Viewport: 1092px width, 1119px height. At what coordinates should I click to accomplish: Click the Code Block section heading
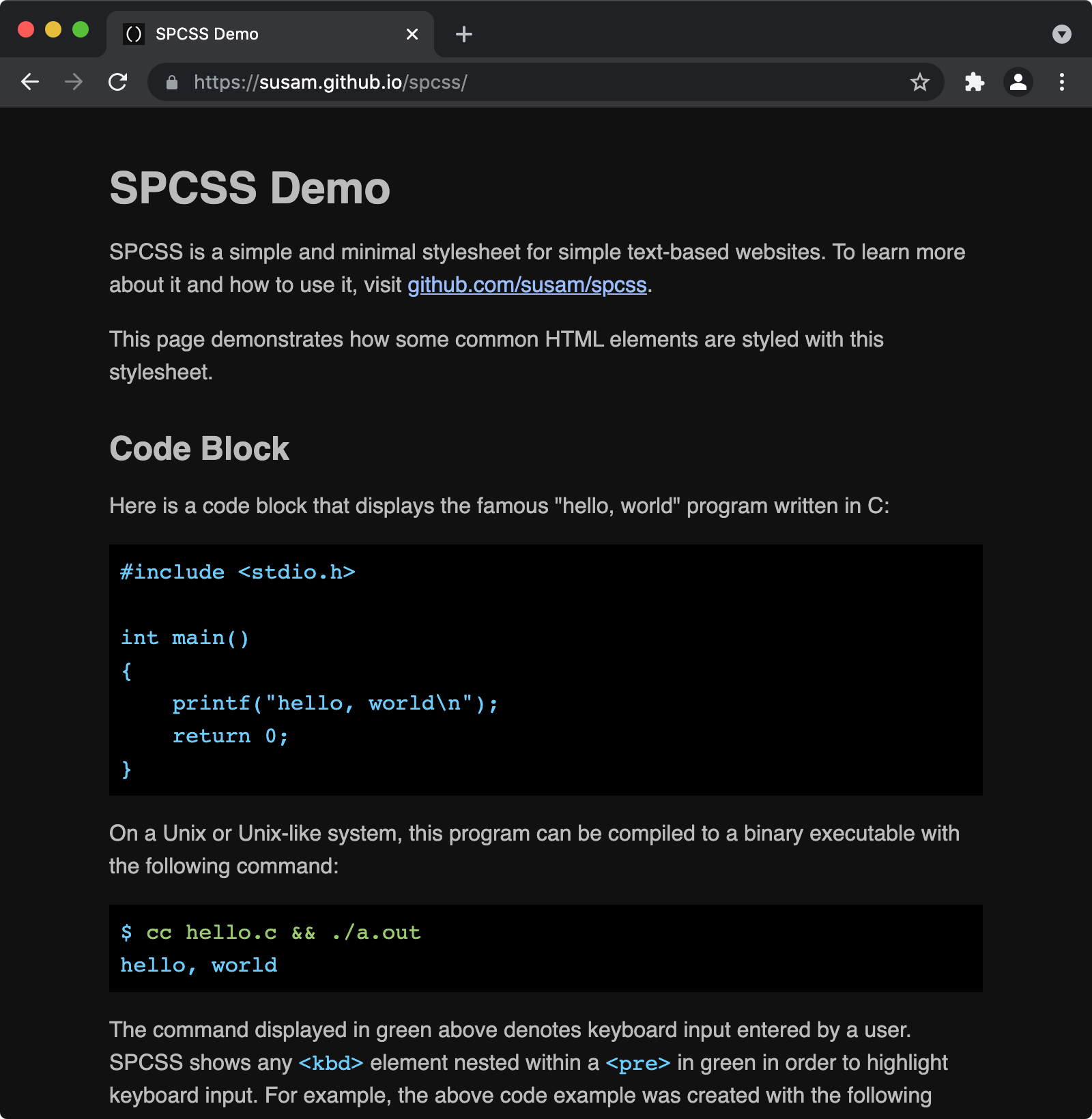(x=199, y=449)
